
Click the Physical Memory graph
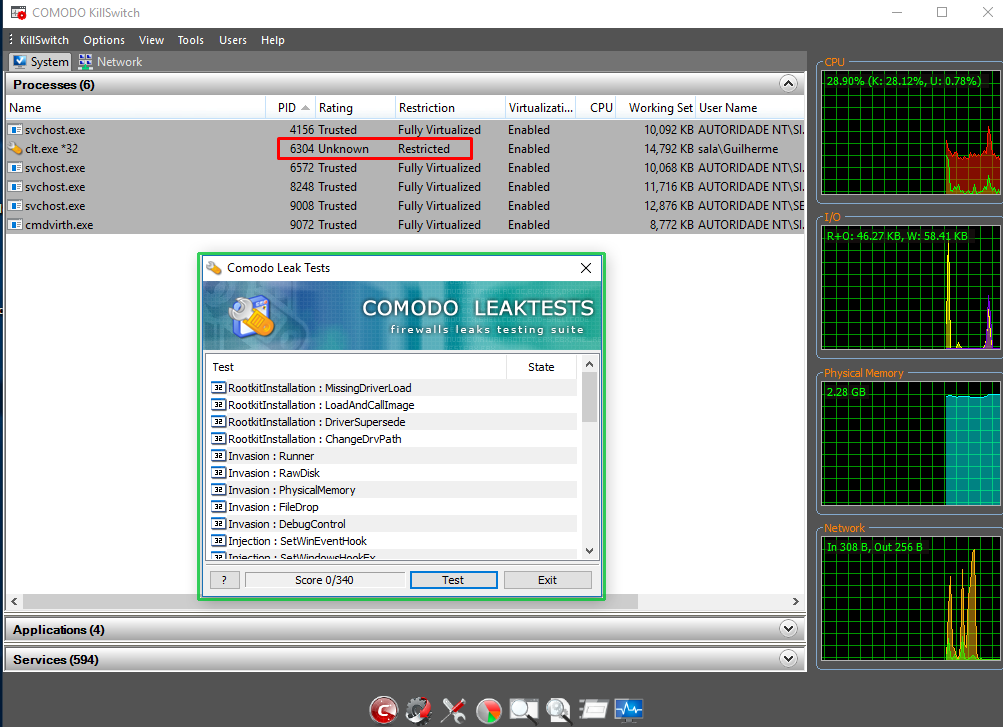912,443
